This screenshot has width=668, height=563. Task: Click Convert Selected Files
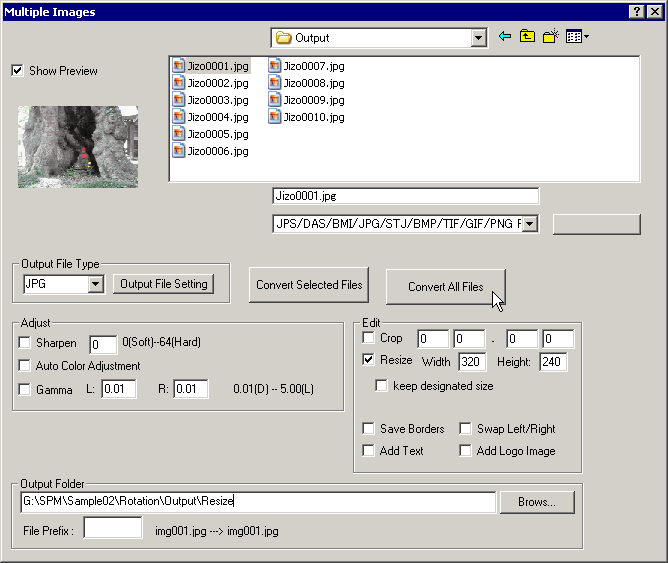coord(309,285)
